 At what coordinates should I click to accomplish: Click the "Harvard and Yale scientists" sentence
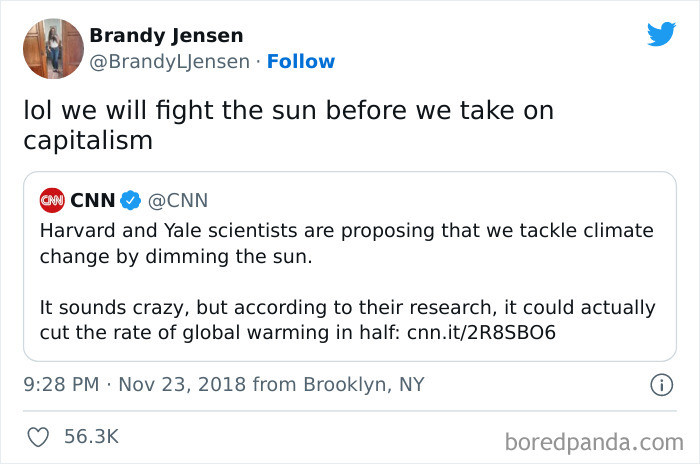346,244
